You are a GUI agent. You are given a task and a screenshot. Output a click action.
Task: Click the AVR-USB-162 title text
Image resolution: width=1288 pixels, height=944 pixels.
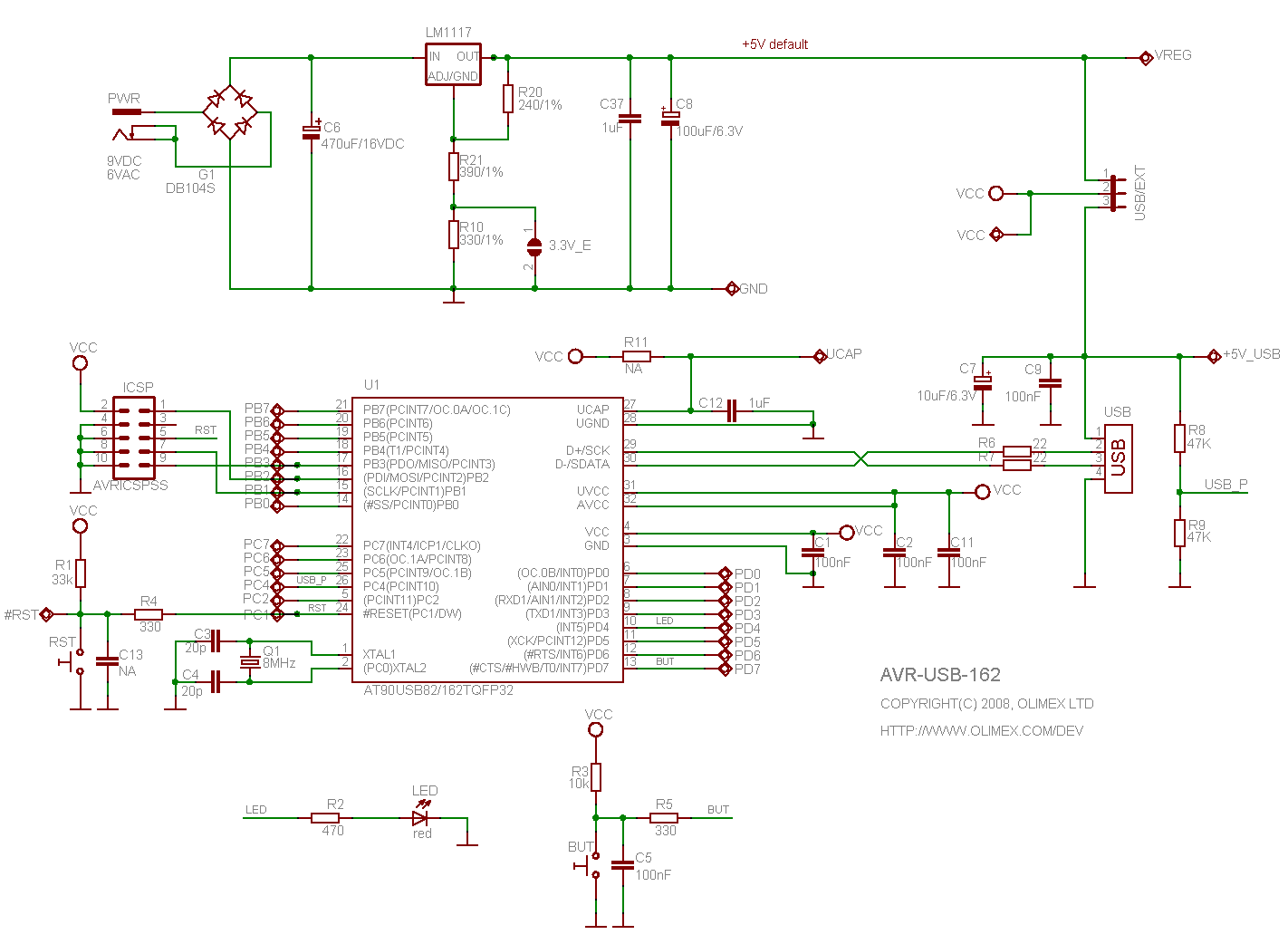point(940,674)
